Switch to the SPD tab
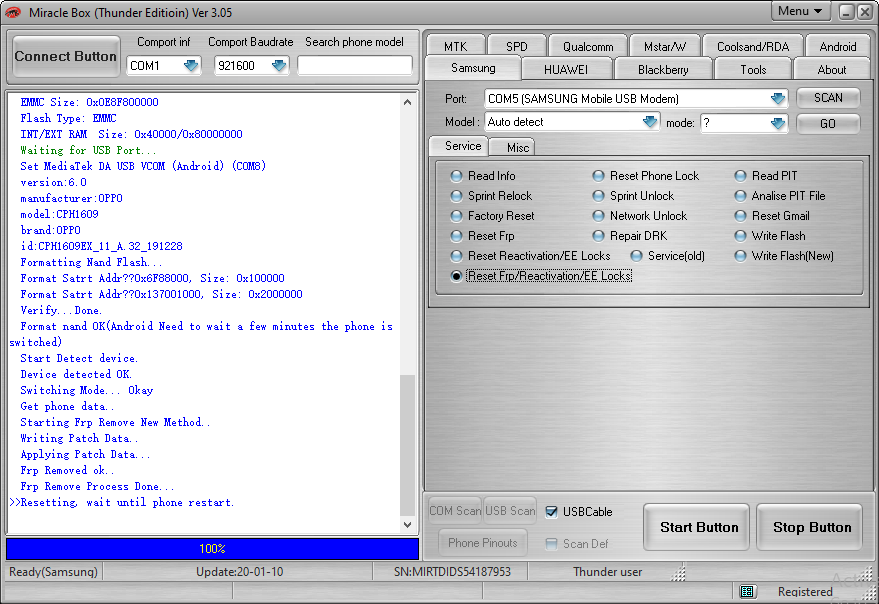 click(x=517, y=47)
